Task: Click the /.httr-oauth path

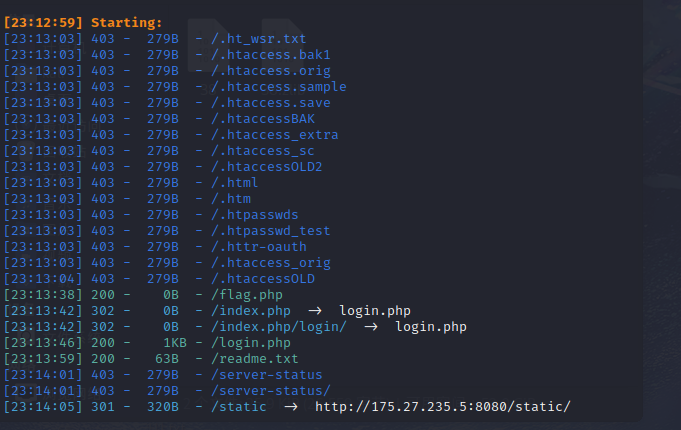Action: (x=259, y=247)
